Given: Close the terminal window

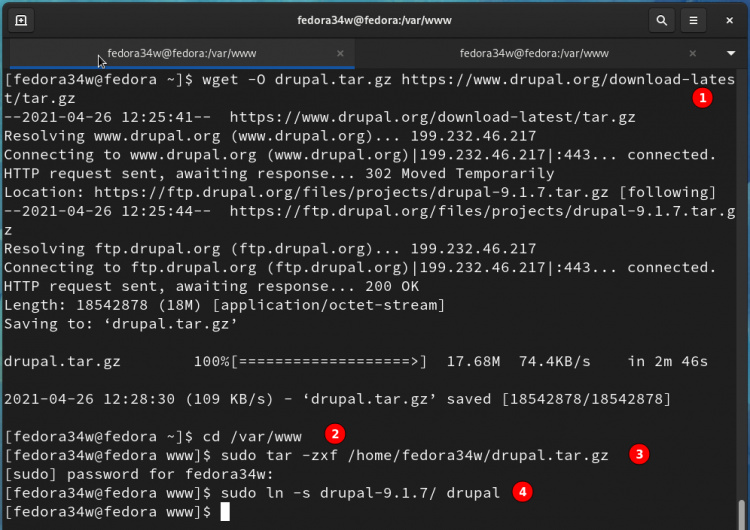Looking at the screenshot, I should pyautogui.click(x=727, y=20).
